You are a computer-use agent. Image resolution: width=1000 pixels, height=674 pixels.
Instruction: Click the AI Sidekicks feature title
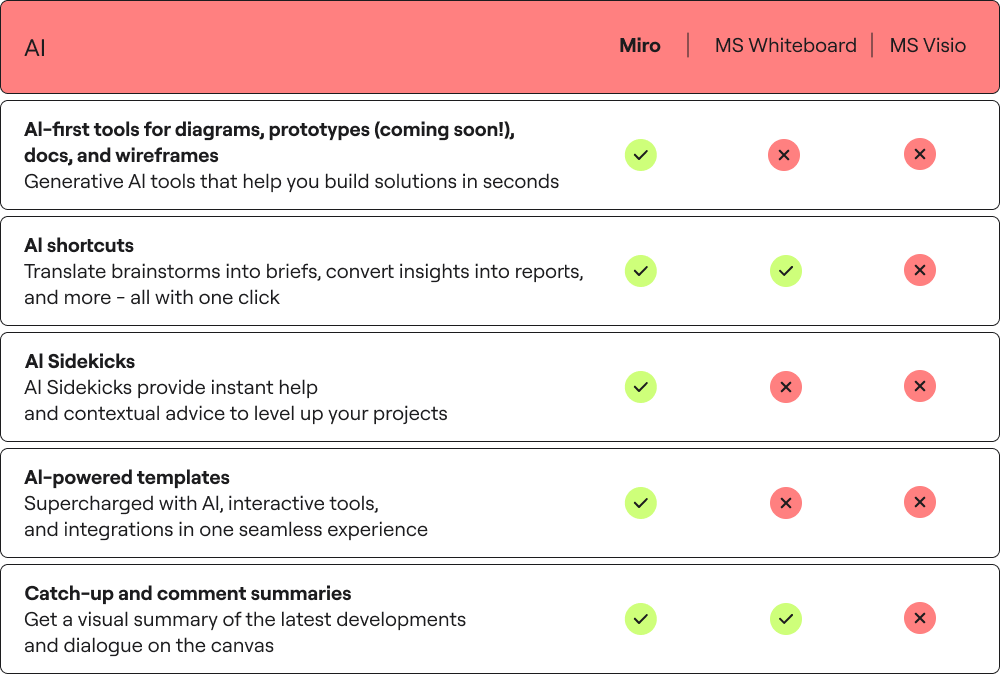point(80,362)
